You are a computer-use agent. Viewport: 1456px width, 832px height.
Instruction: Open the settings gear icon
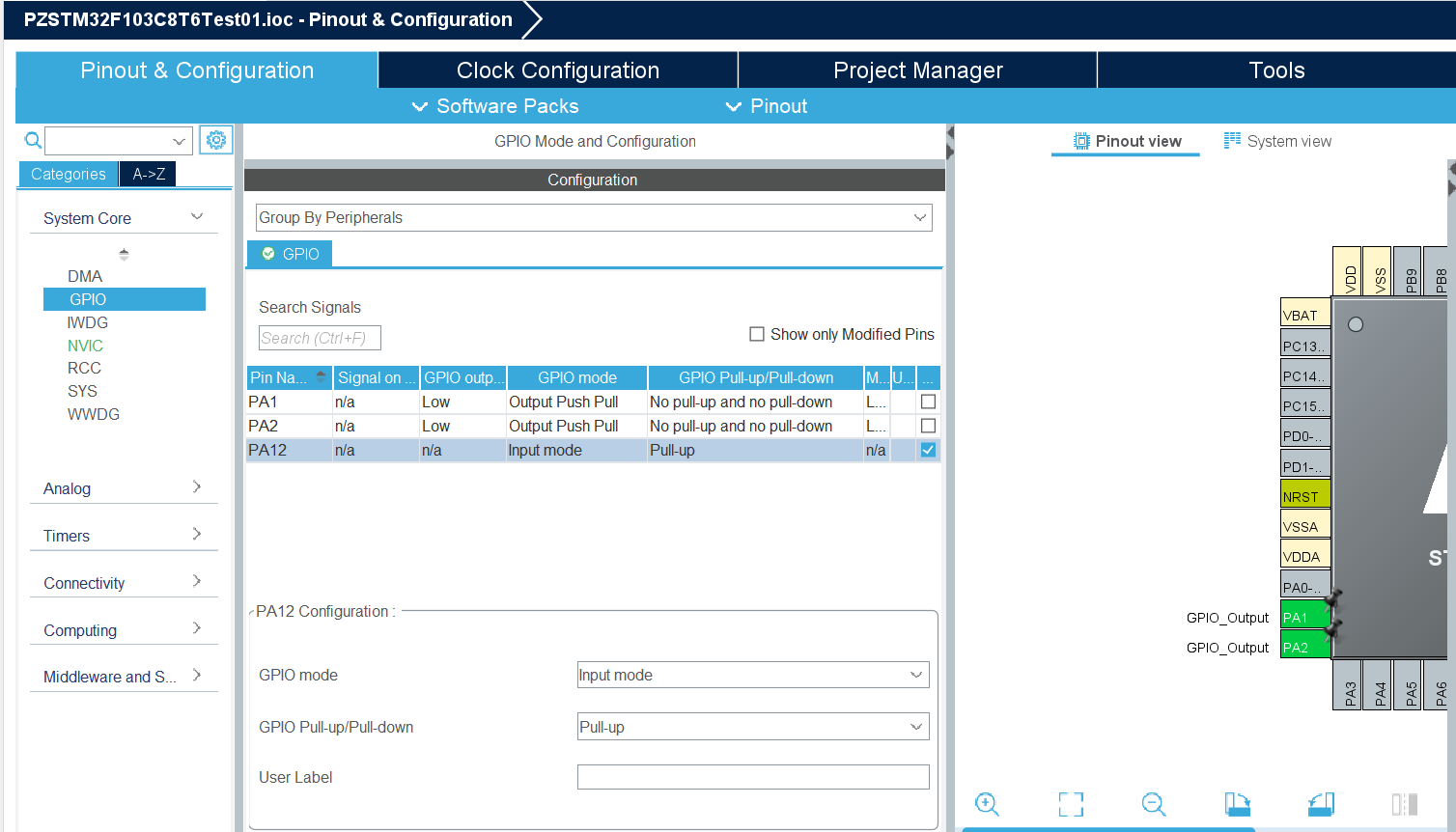pos(216,140)
